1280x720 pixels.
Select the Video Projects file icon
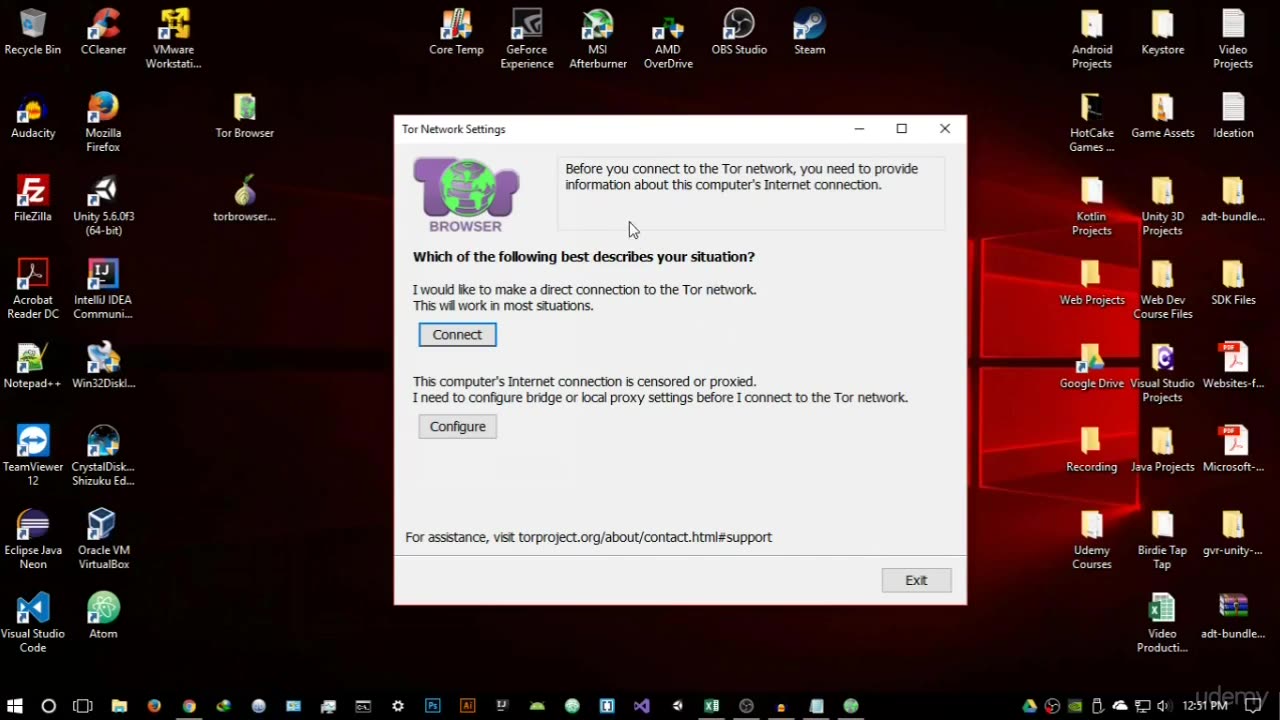[x=1233, y=39]
